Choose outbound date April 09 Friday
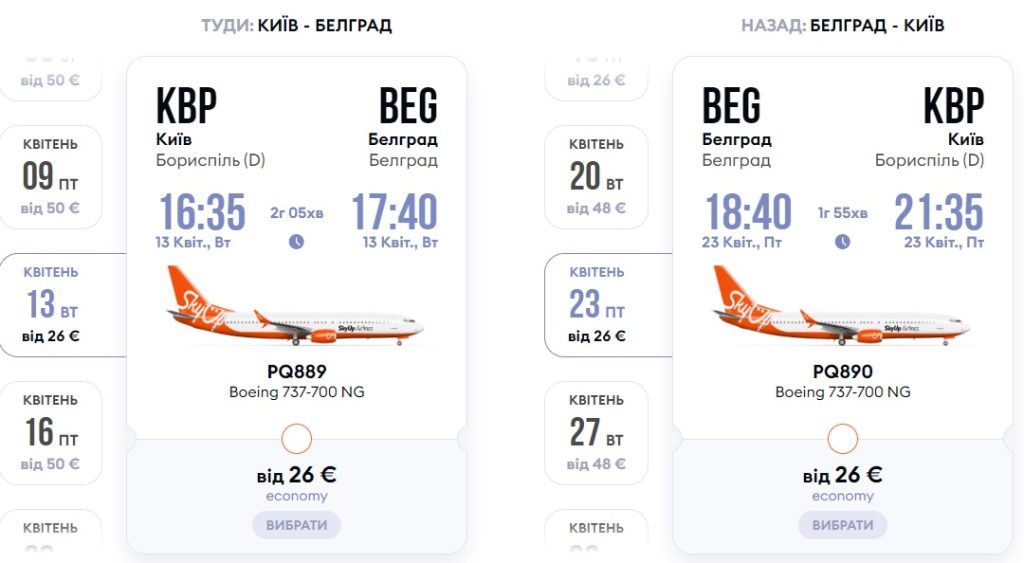The height and width of the screenshot is (563, 1024). click(x=50, y=177)
